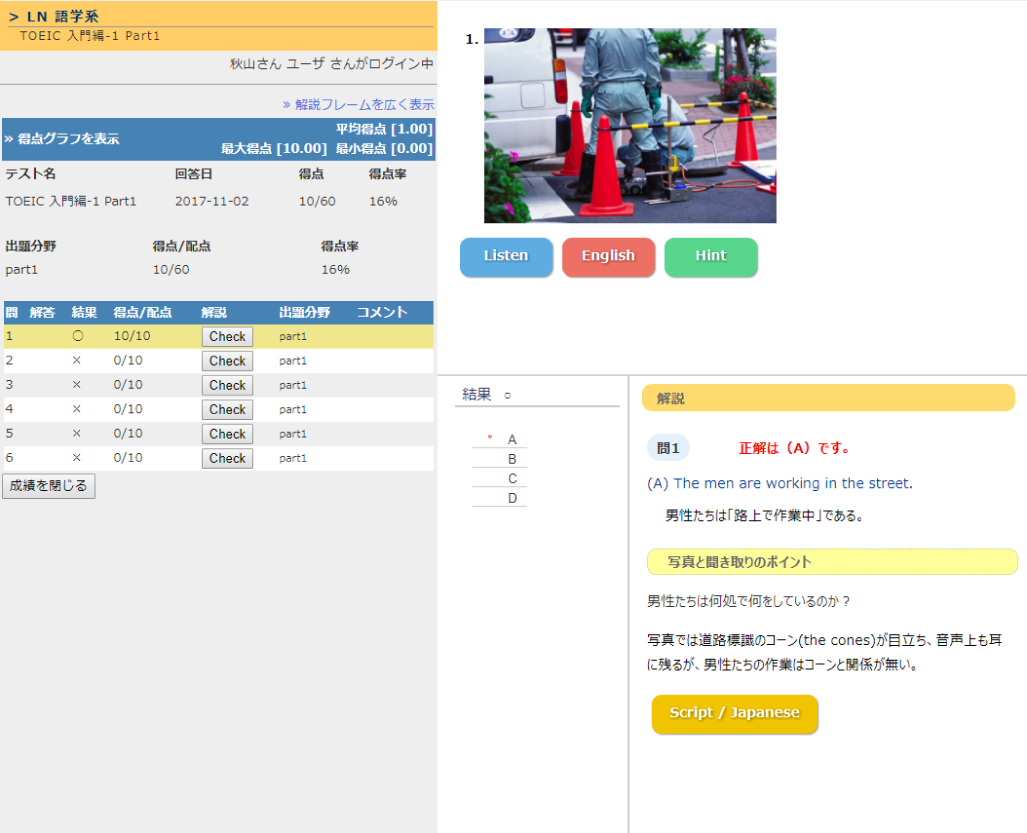
Task: Open the green Hint button
Action: tap(710, 256)
